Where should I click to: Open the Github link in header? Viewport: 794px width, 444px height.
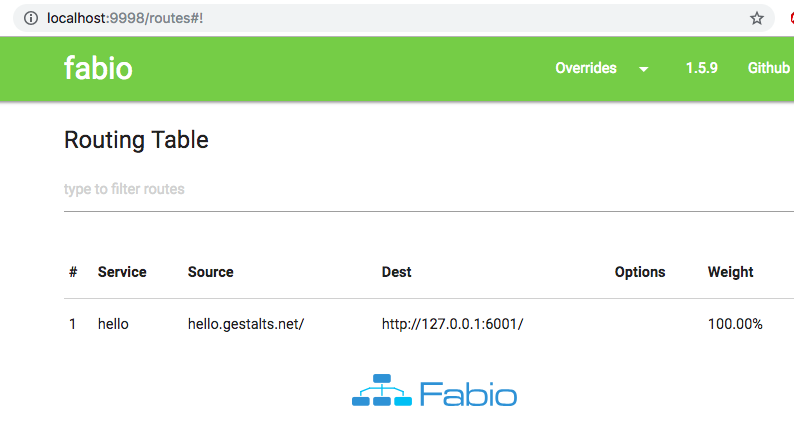(769, 68)
